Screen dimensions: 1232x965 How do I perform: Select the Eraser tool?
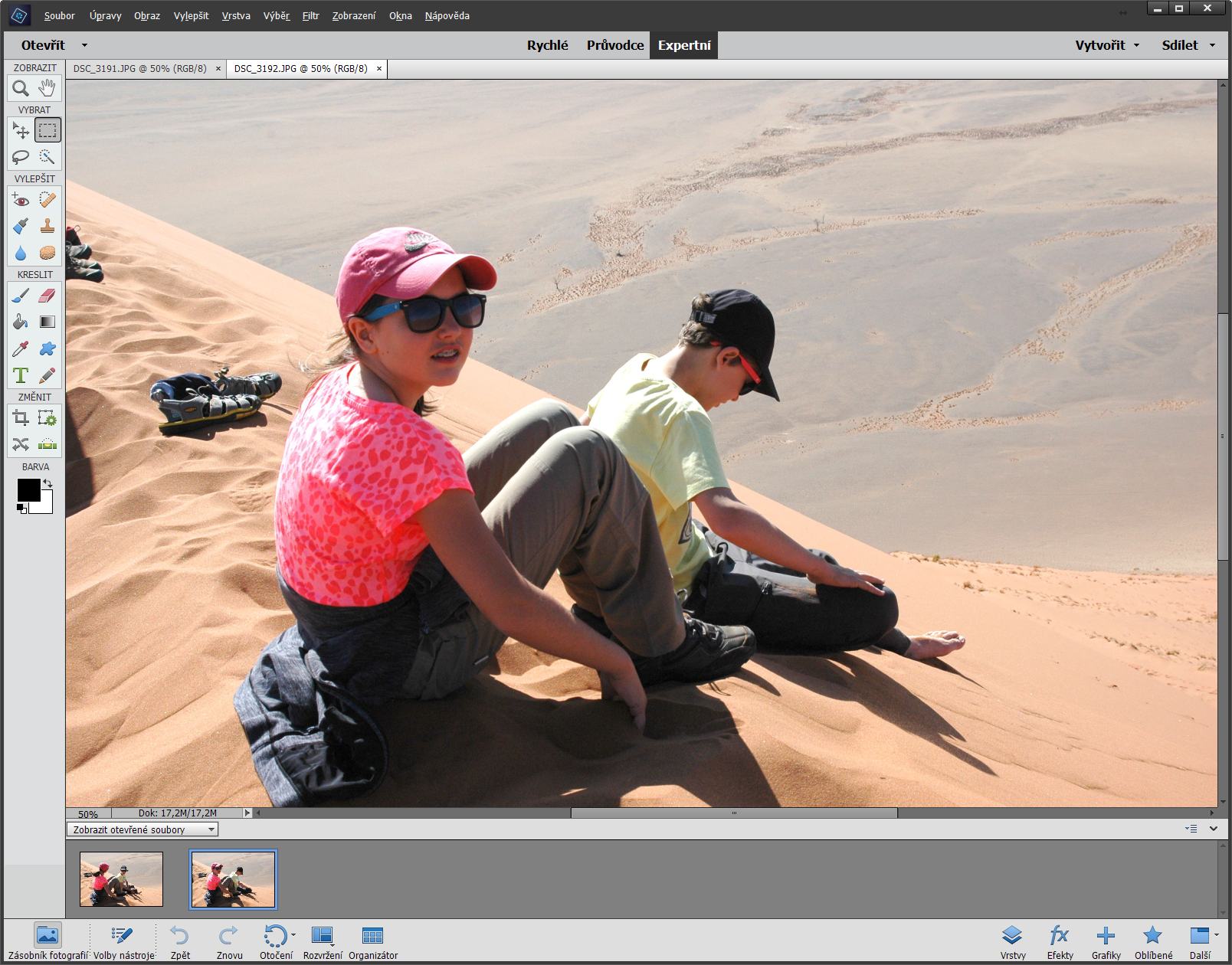(x=48, y=296)
